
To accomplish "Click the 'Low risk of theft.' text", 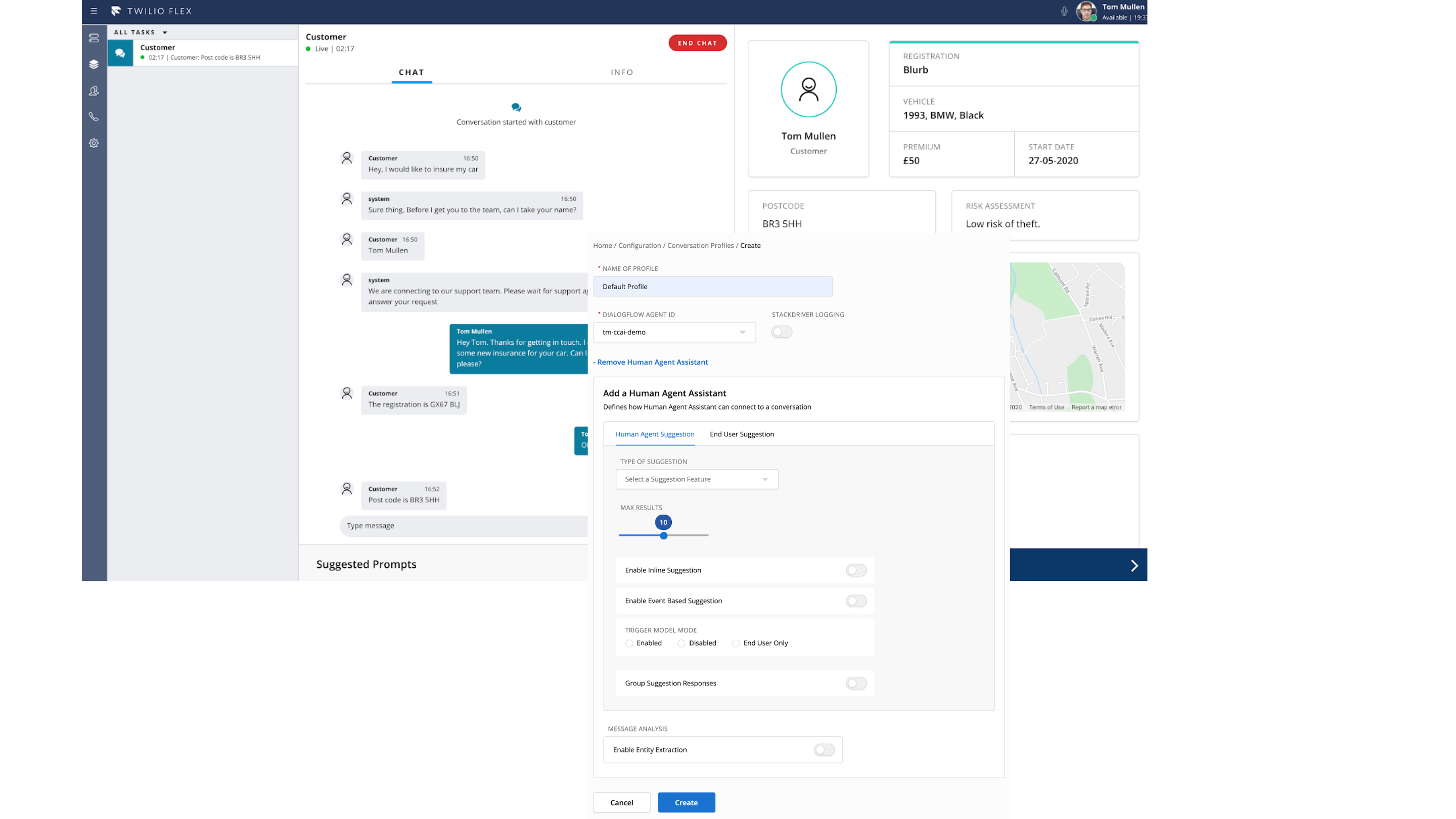I will pyautogui.click(x=1003, y=224).
